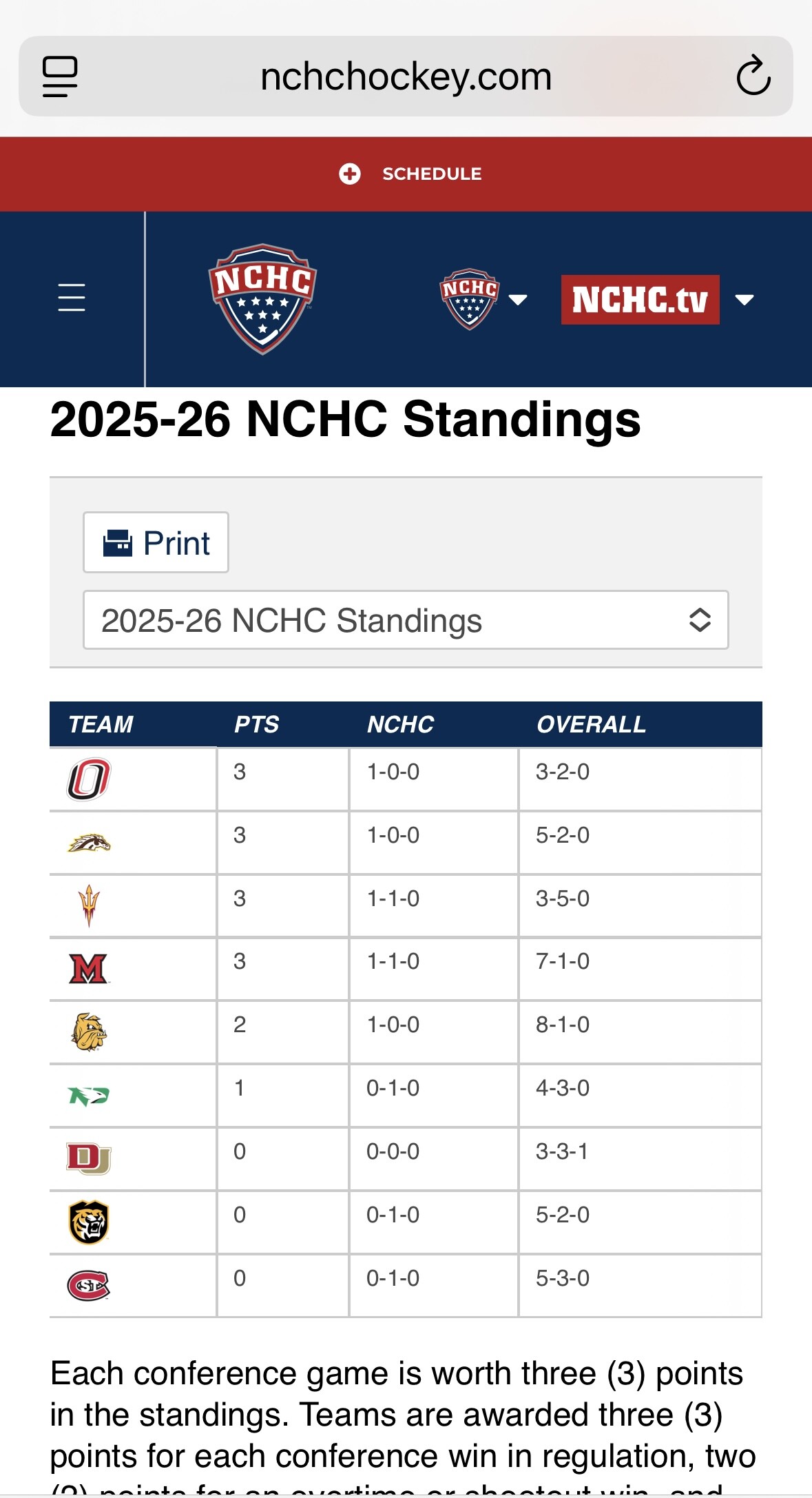Open the 2025-26 NCHC Standings selector

pos(406,619)
